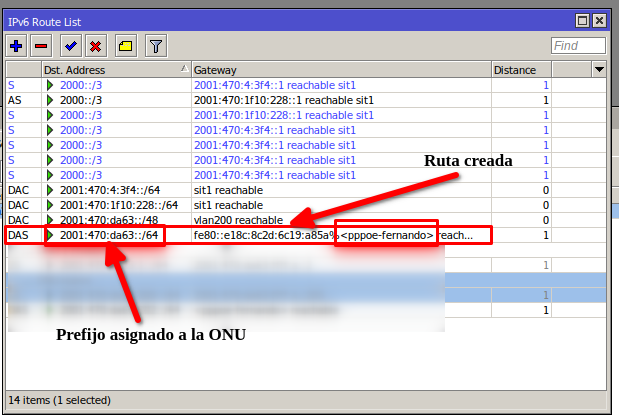Enable selected route with blue checkmark
Image resolution: width=619 pixels, height=418 pixels.
70,45
